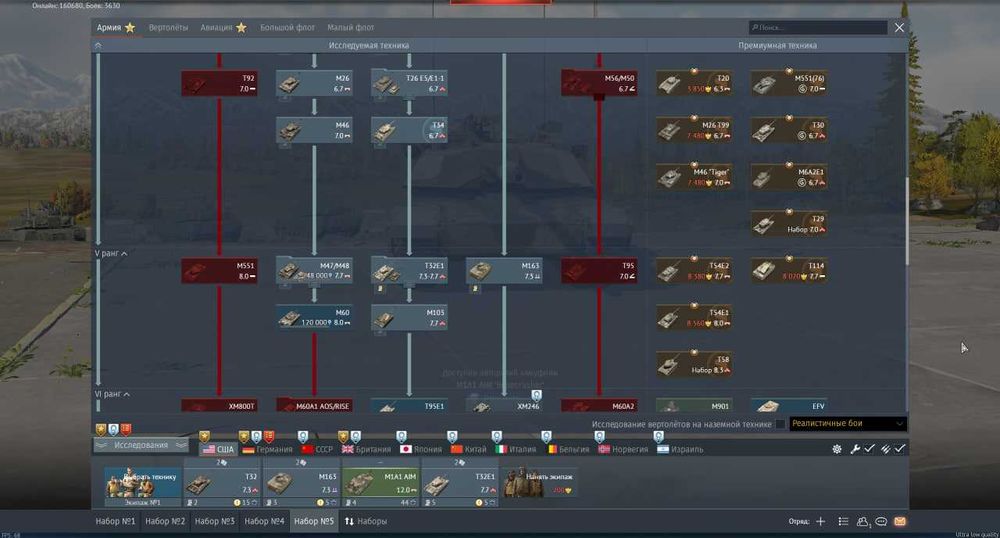This screenshot has width=1000, height=538.
Task: Select the T92 tank icon in the tree
Action: 219,83
